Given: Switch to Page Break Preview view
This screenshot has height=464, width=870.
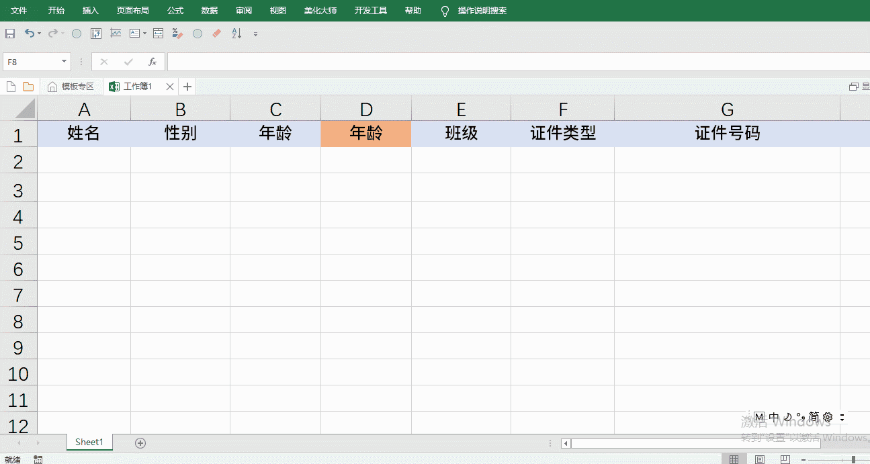Looking at the screenshot, I should pos(784,459).
